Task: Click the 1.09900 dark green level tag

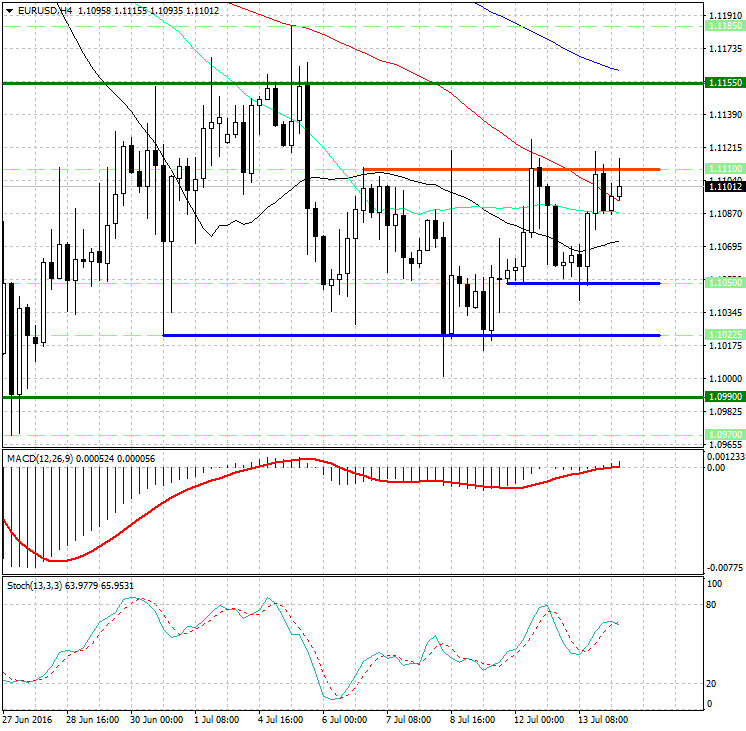Action: click(x=725, y=396)
